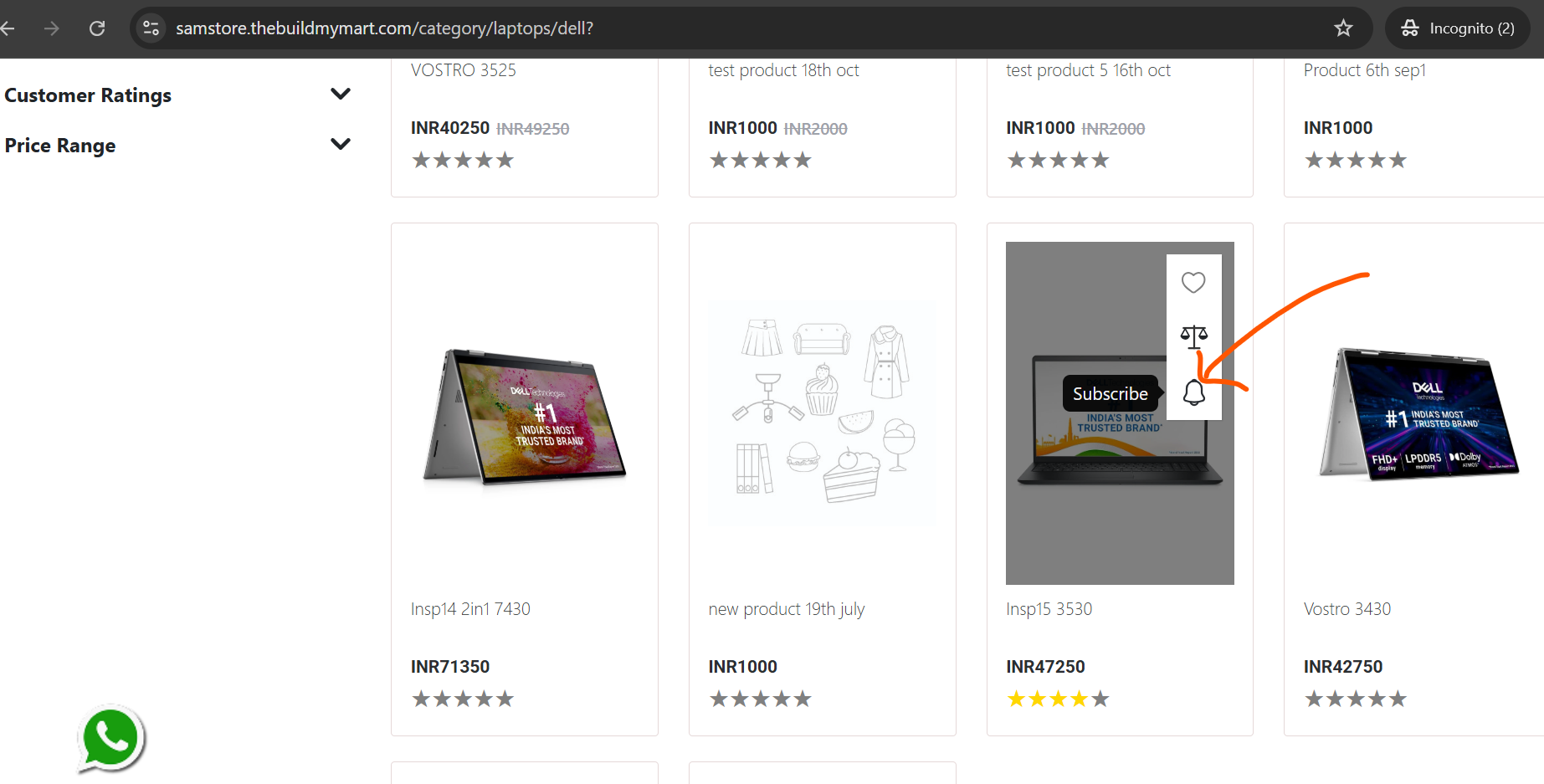Click price INR42750

(1343, 667)
